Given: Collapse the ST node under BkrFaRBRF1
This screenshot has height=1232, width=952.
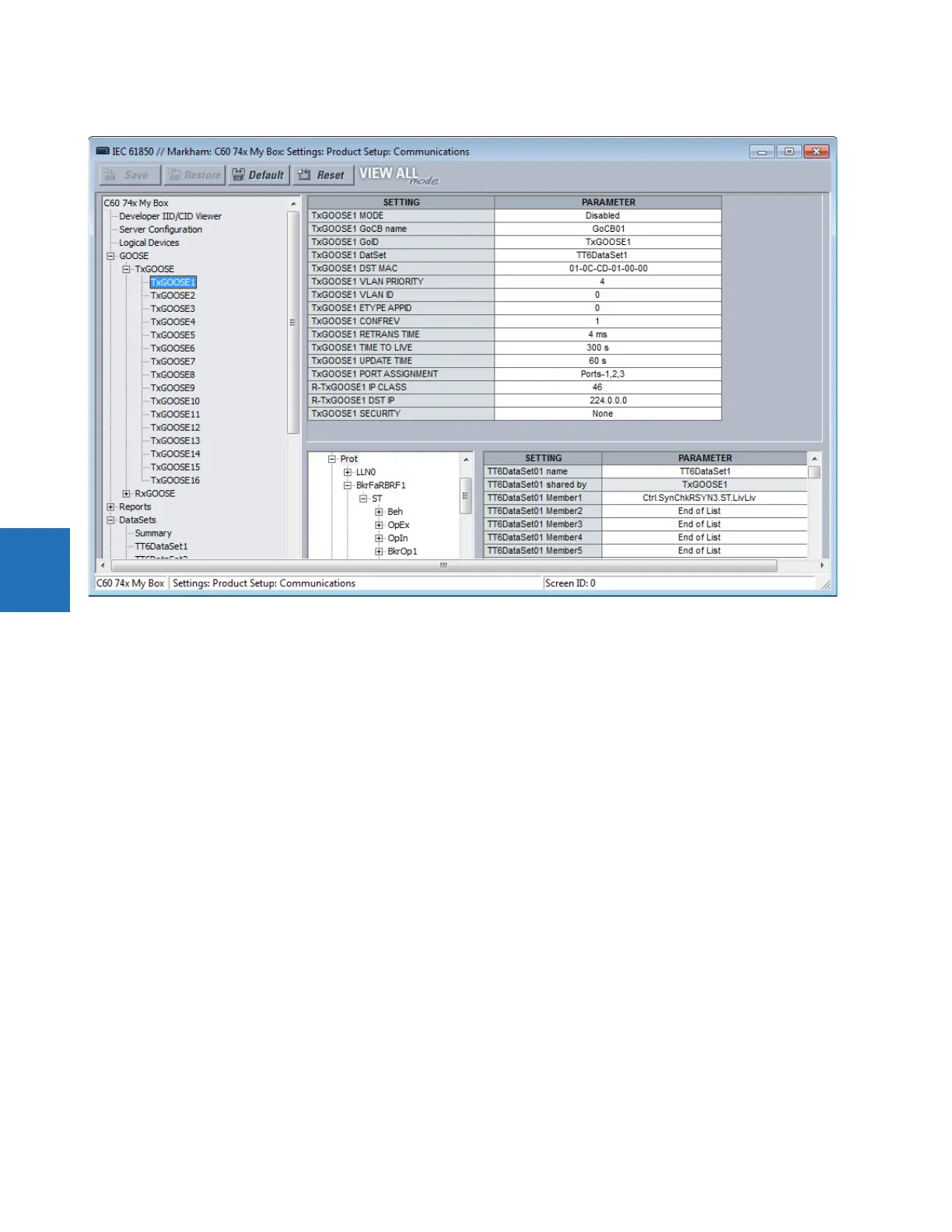Looking at the screenshot, I should click(363, 499).
